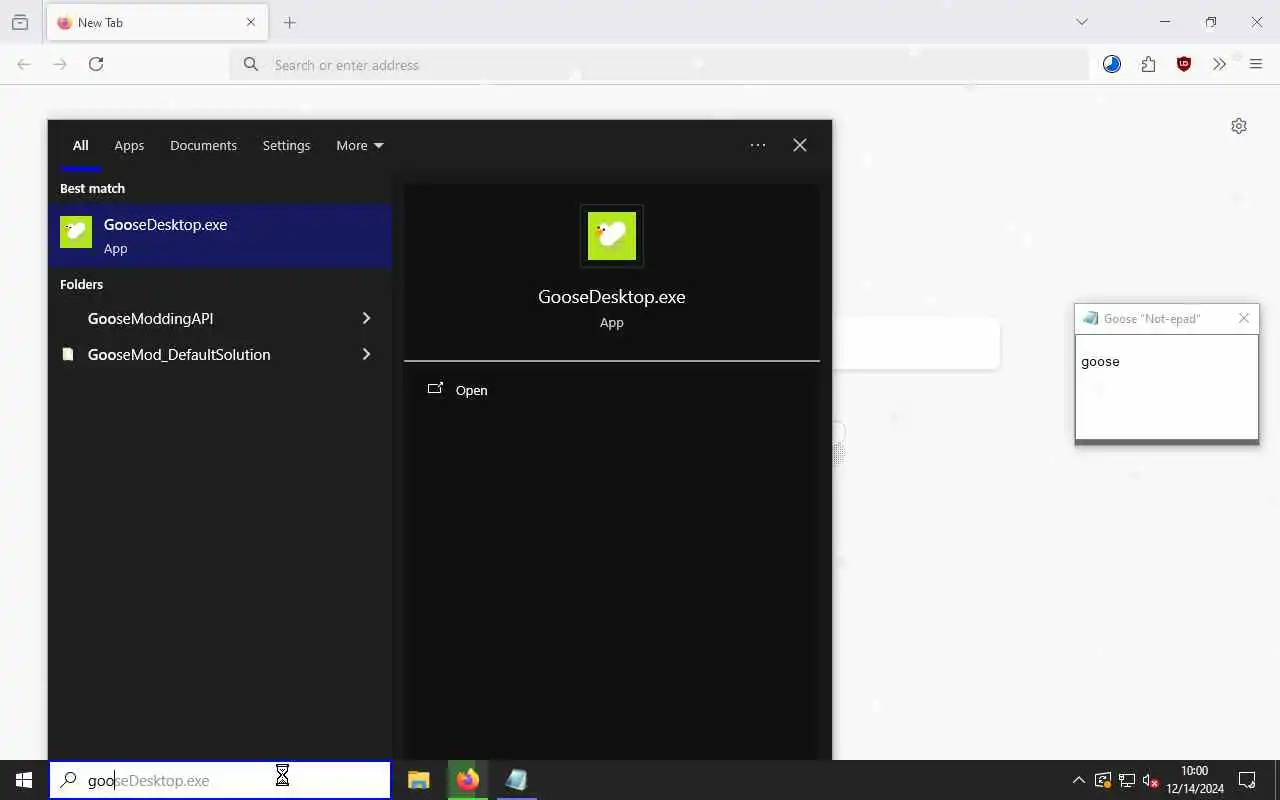Image resolution: width=1280 pixels, height=800 pixels.
Task: Open the uBlock Origin shield icon
Action: coord(1184,64)
